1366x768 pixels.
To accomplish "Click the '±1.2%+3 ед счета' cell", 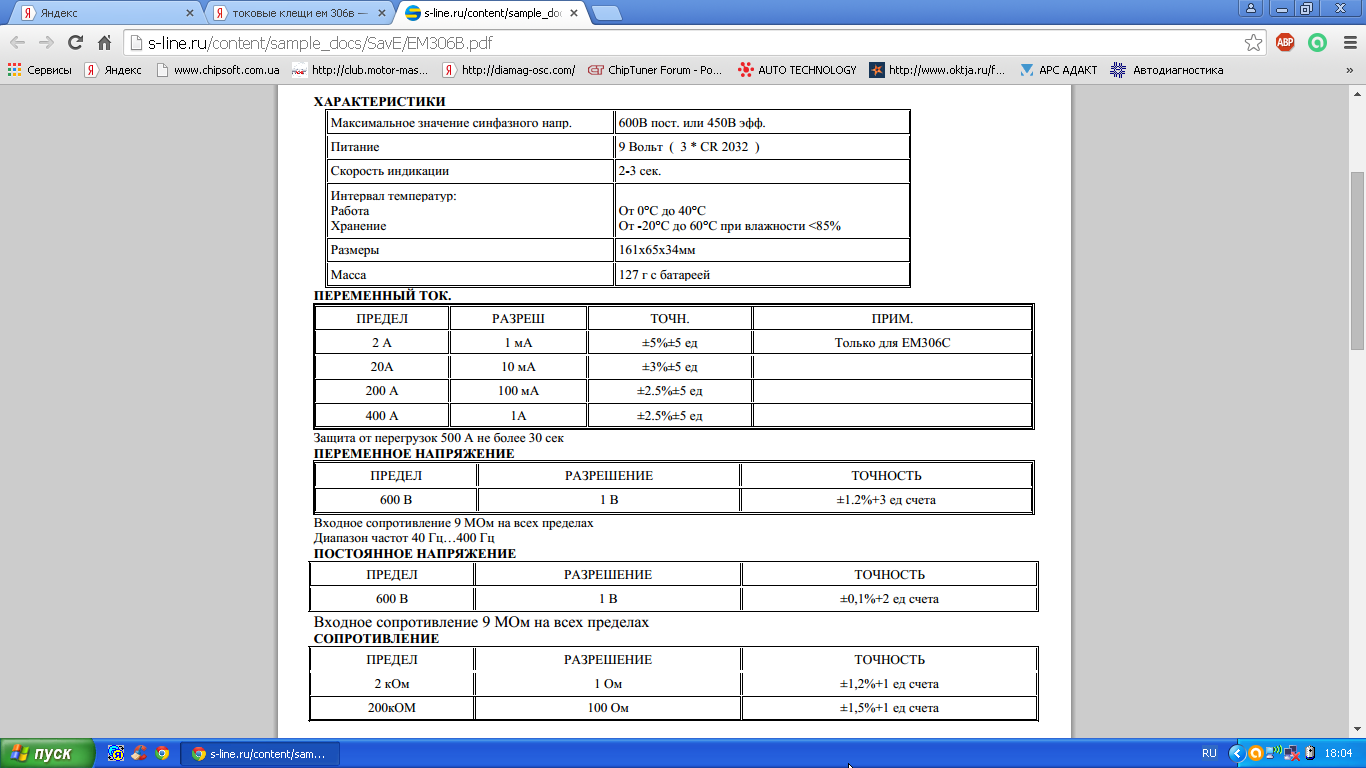I will 886,500.
